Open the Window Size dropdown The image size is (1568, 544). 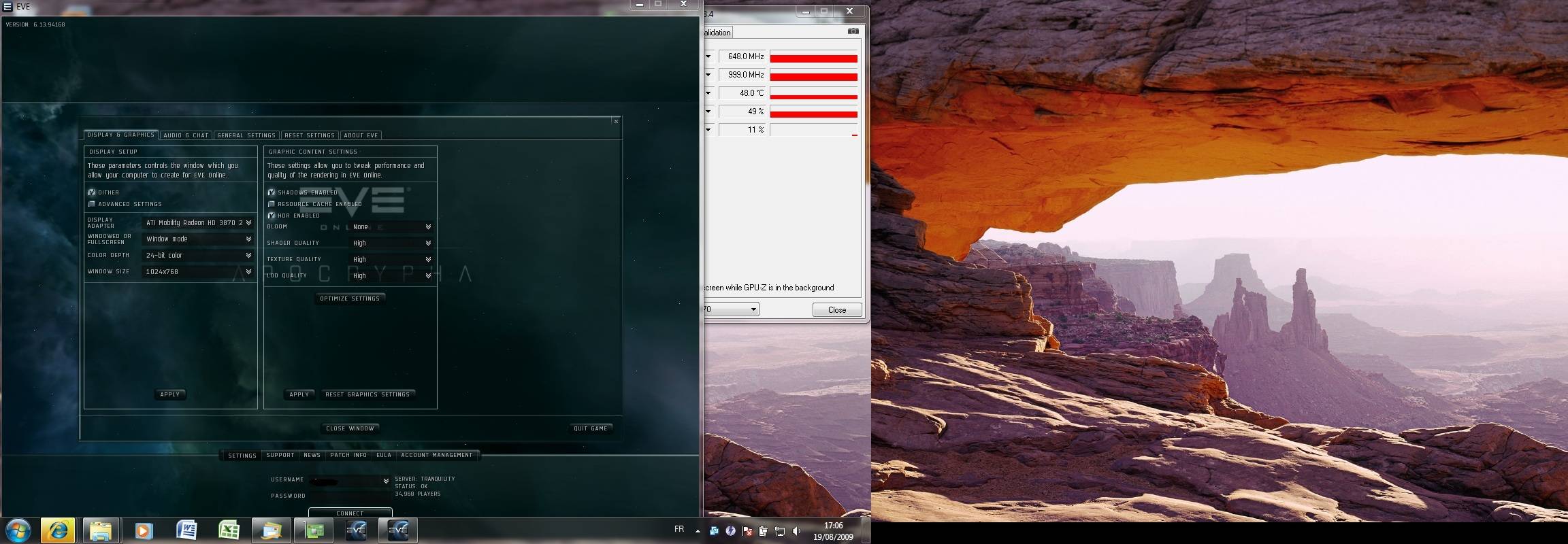[198, 271]
